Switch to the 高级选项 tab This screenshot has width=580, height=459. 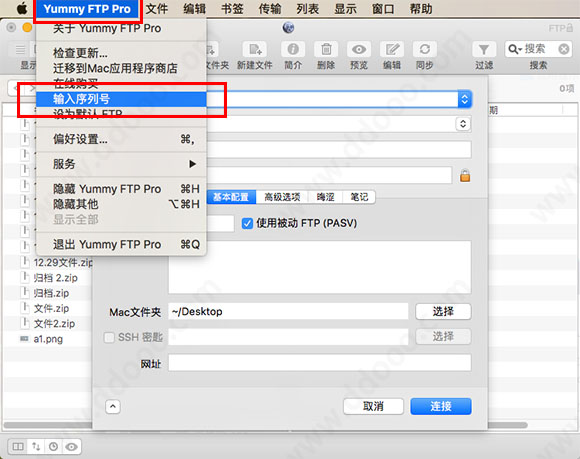[282, 197]
